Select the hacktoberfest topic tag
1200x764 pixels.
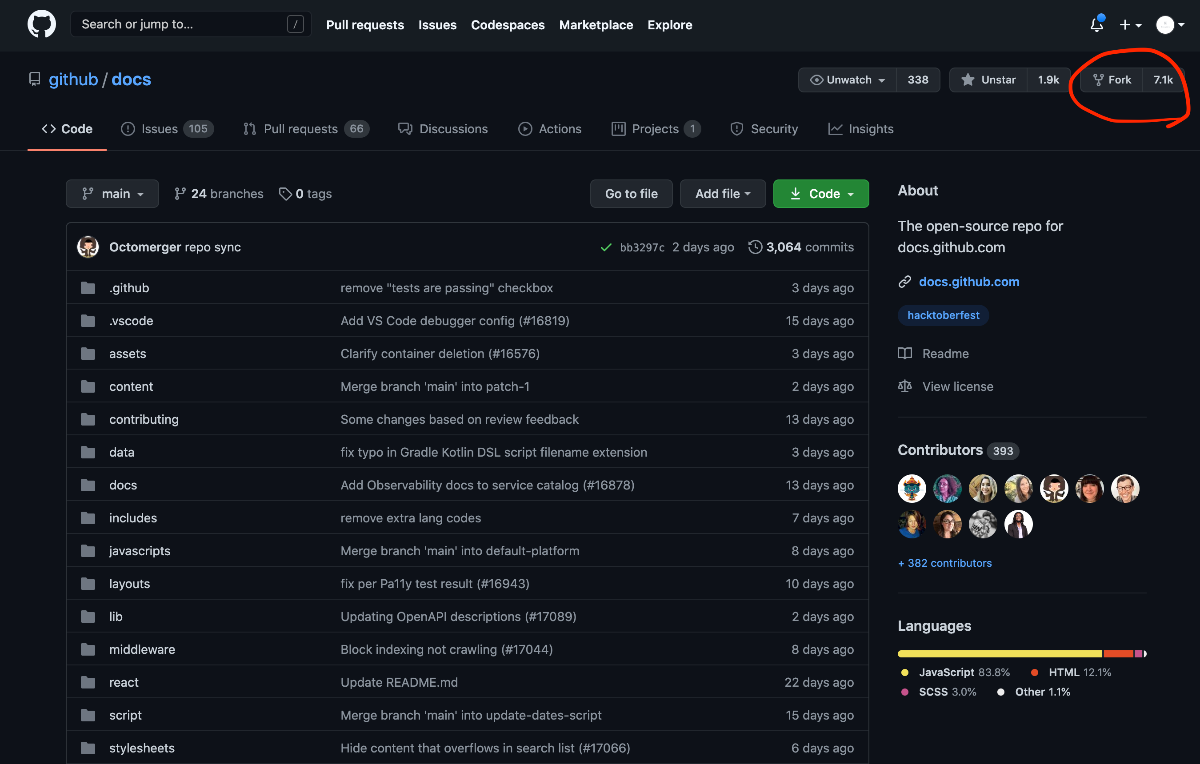point(944,315)
